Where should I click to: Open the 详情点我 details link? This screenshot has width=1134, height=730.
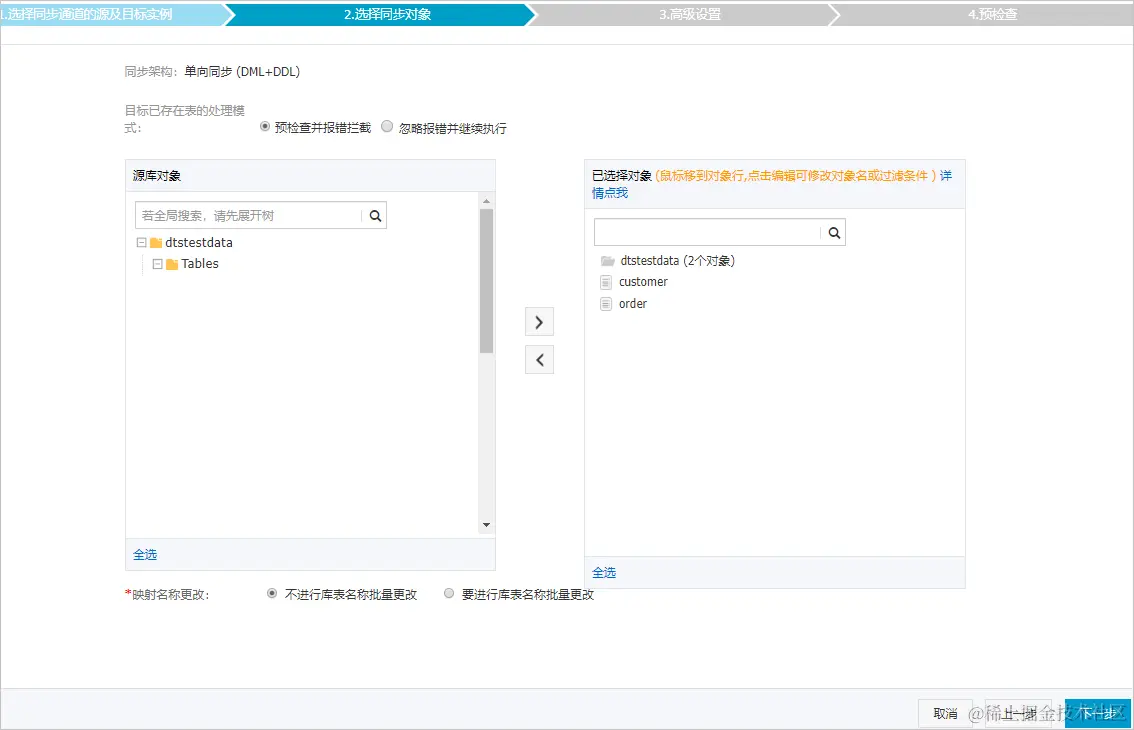[x=610, y=193]
